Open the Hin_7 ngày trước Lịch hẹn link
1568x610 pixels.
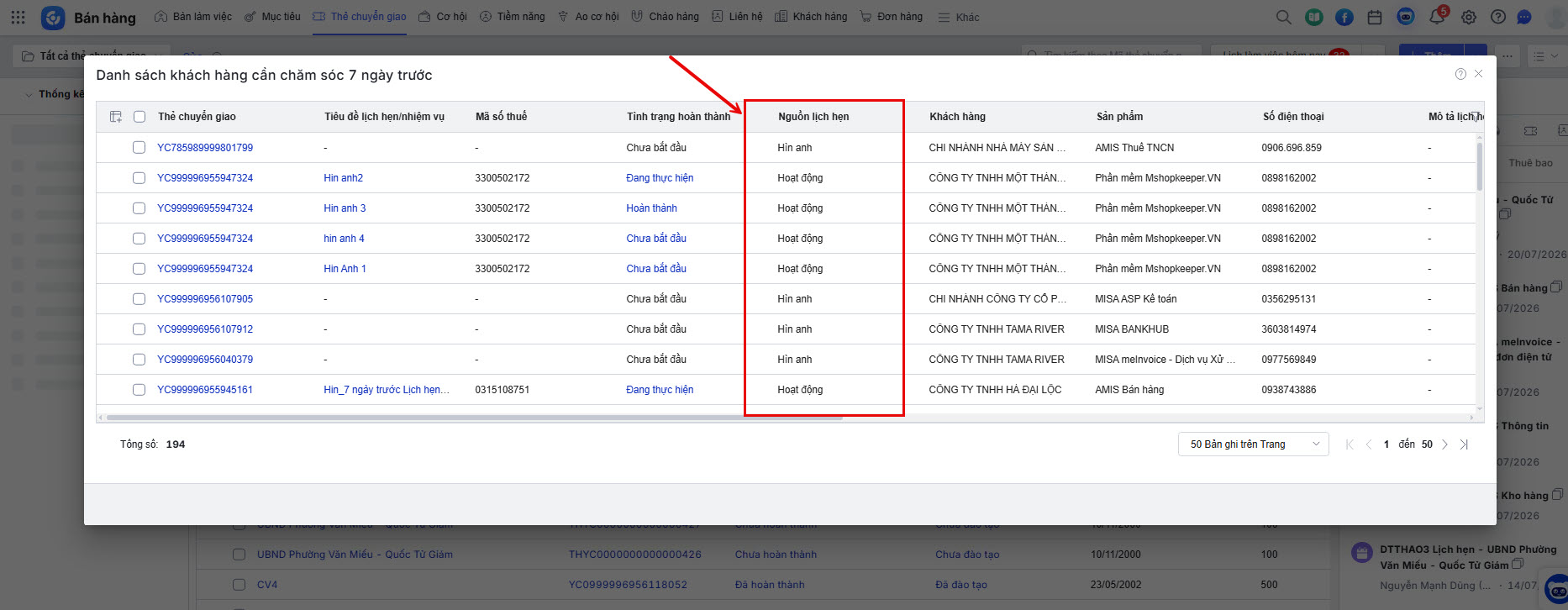click(x=387, y=390)
